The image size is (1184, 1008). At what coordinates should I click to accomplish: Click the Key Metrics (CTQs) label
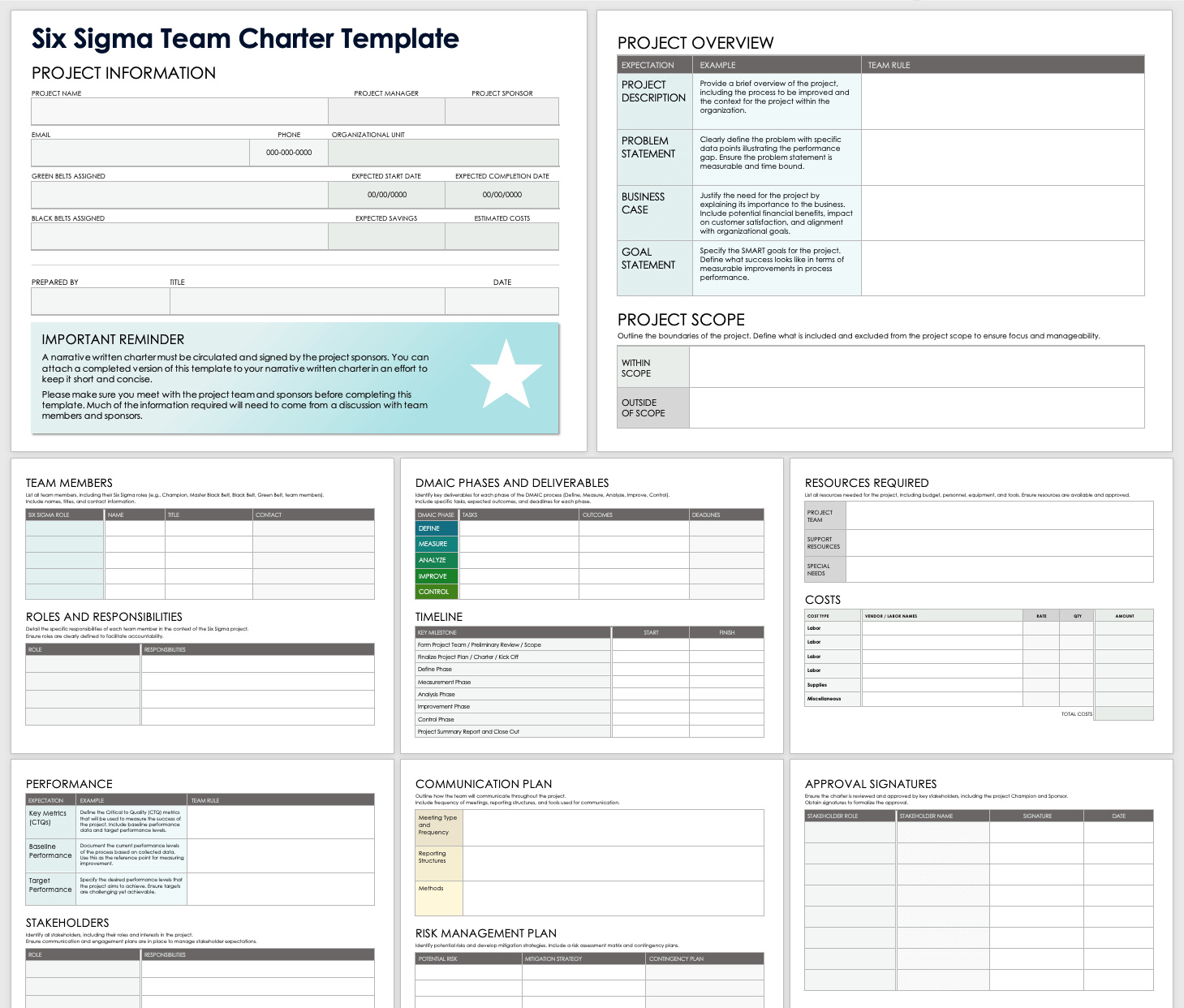click(48, 817)
